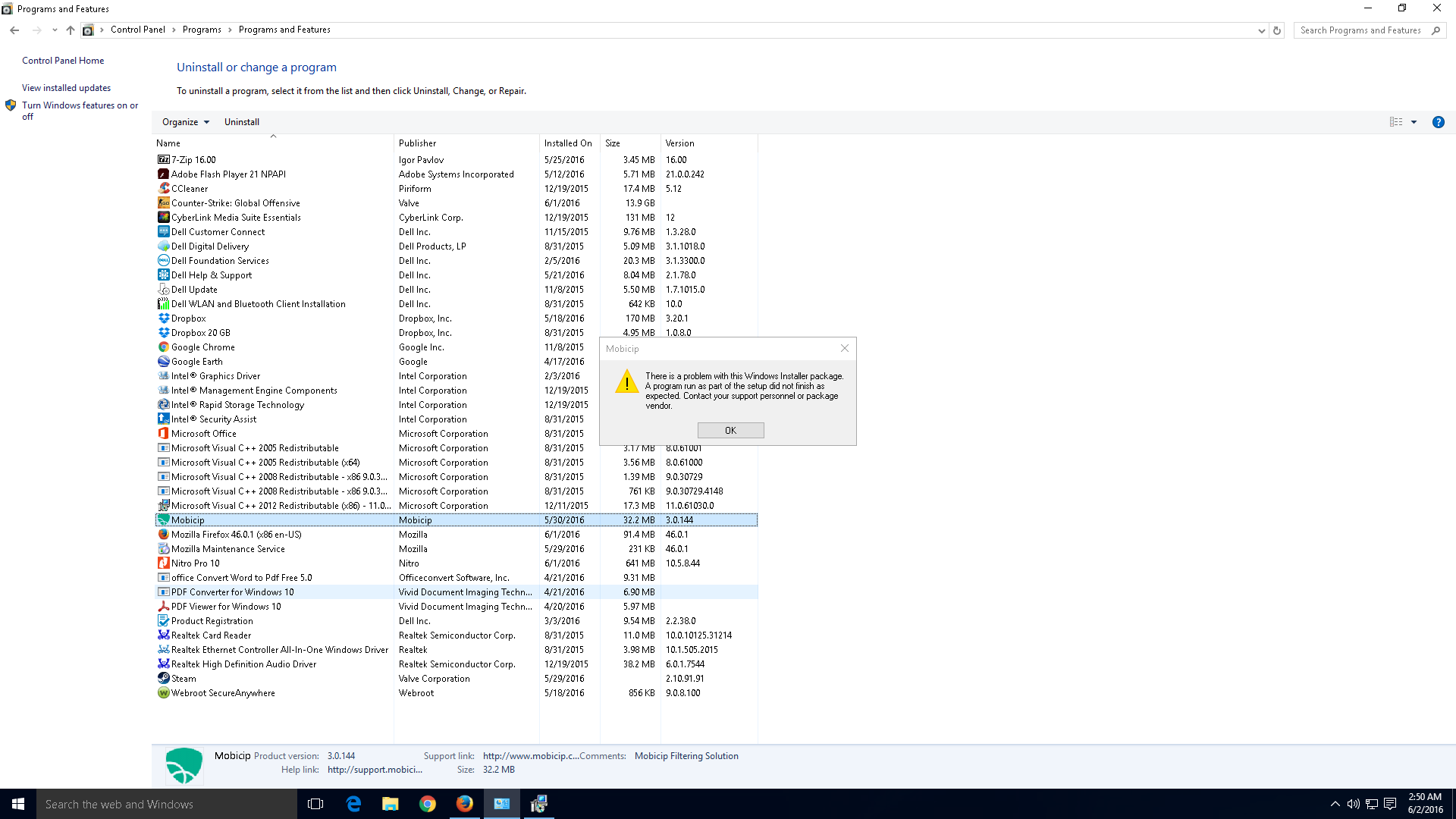Change your view using views icon
Screen dimensions: 1456x819
[x=1396, y=122]
